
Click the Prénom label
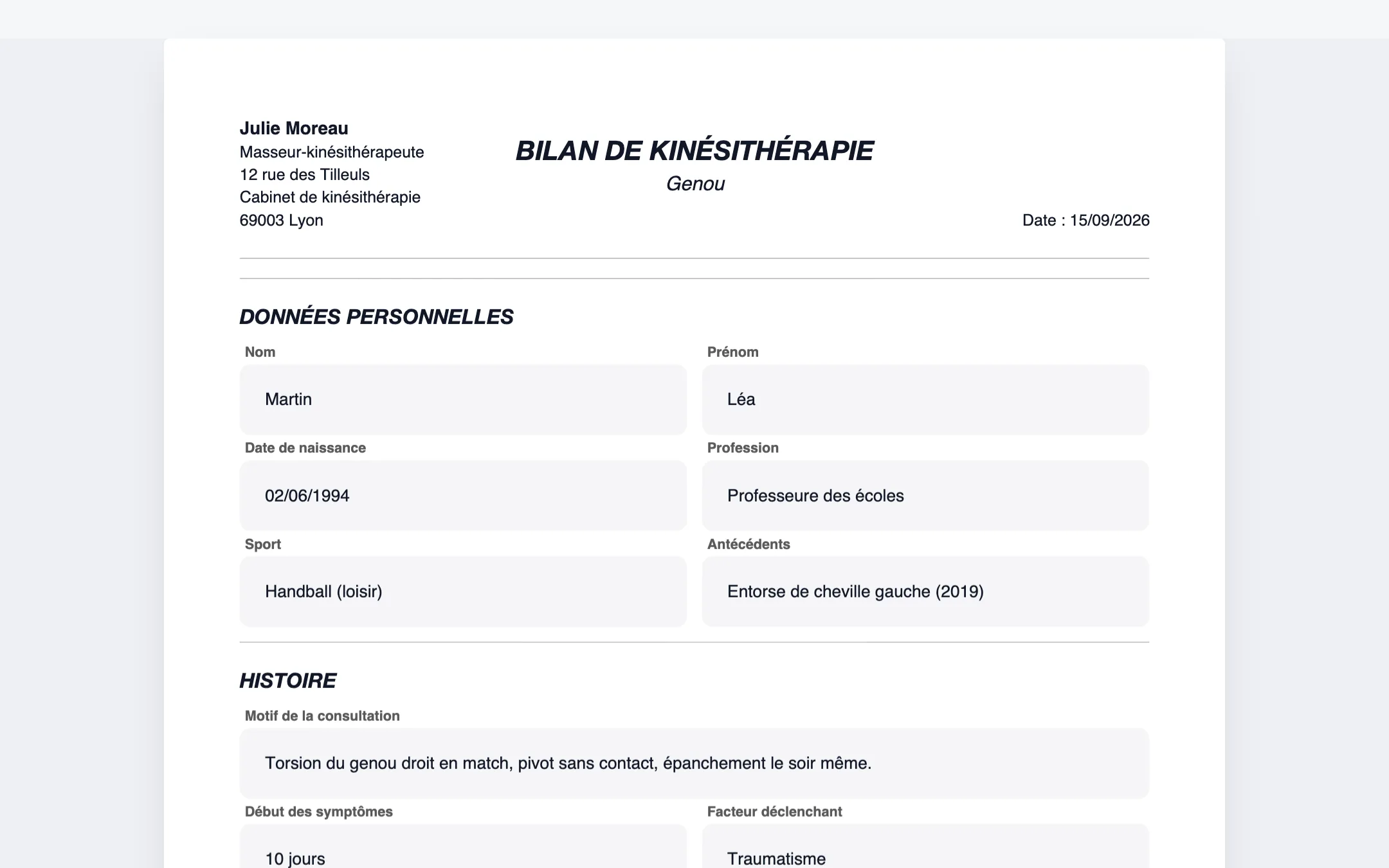pos(732,352)
